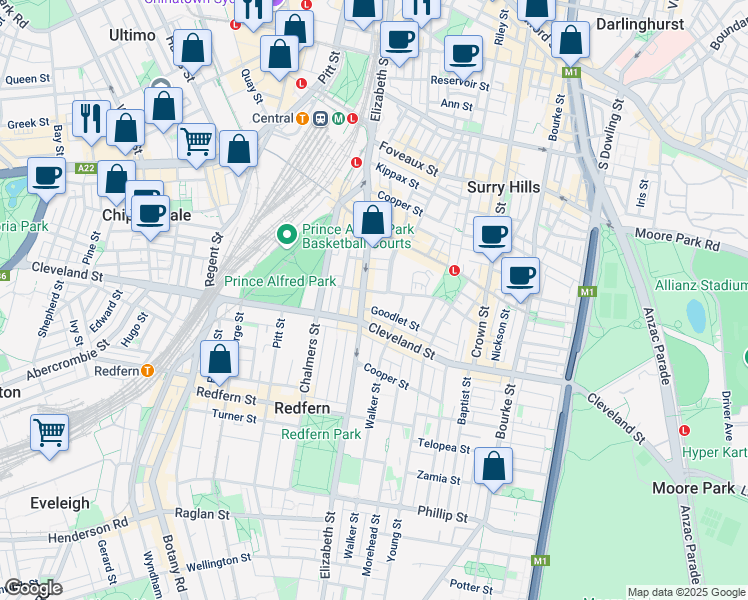Screen dimensions: 748x600
Task: Click the shopping bag marker right of the shopping cart
Action: tap(239, 152)
